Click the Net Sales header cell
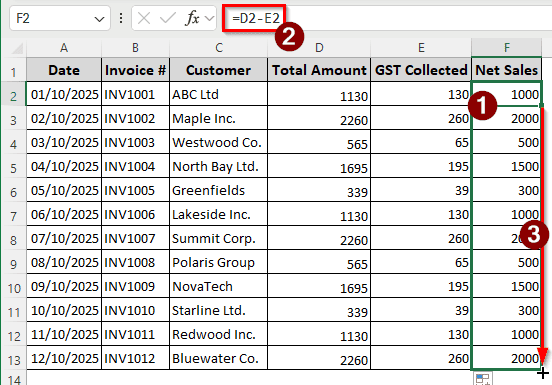 point(507,70)
